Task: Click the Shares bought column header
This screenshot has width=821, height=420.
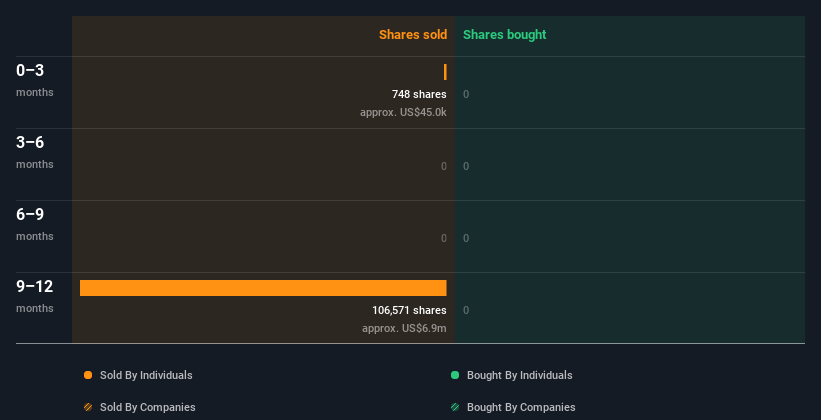Action: (x=504, y=35)
